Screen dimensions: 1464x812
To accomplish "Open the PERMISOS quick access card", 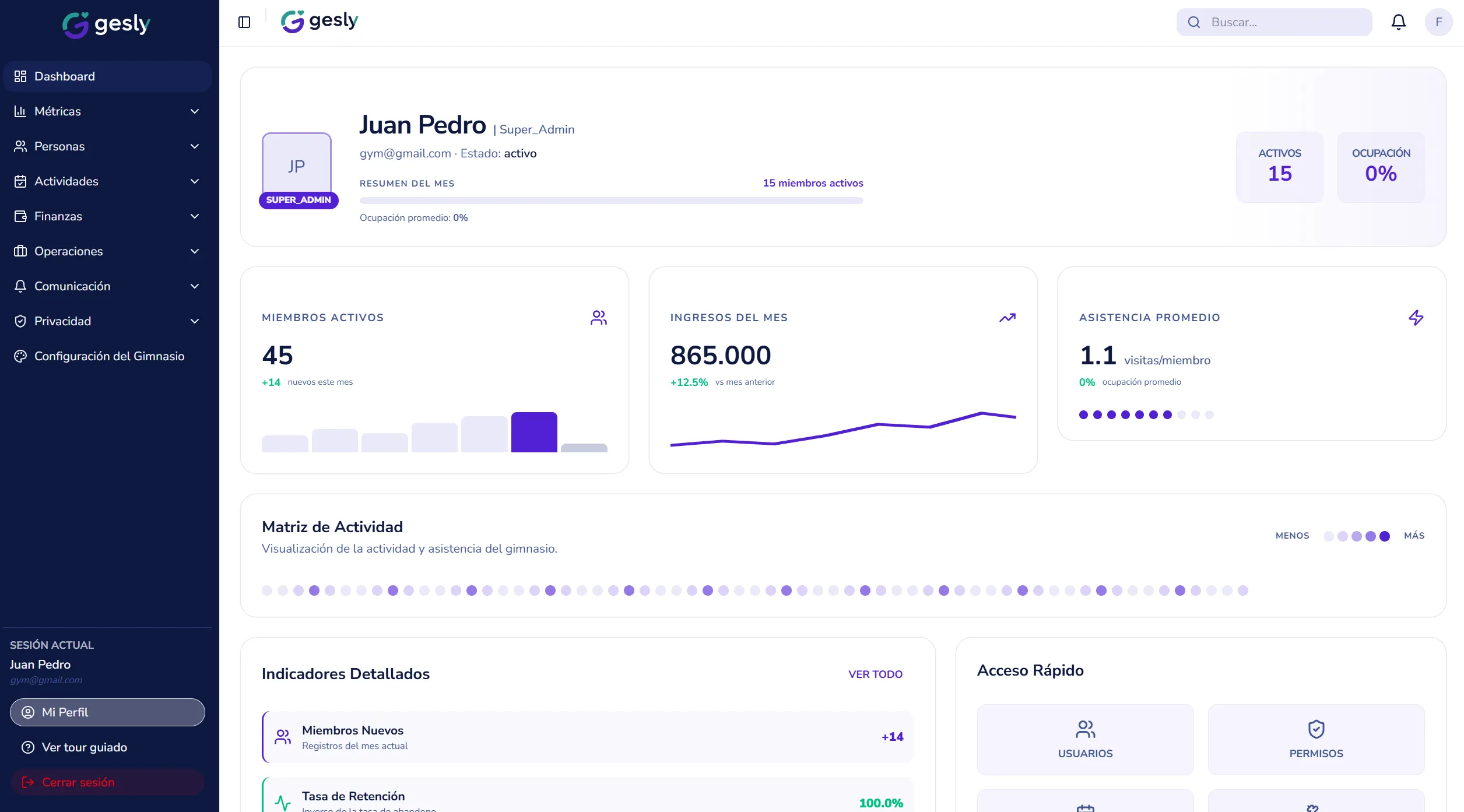I will [x=1316, y=740].
